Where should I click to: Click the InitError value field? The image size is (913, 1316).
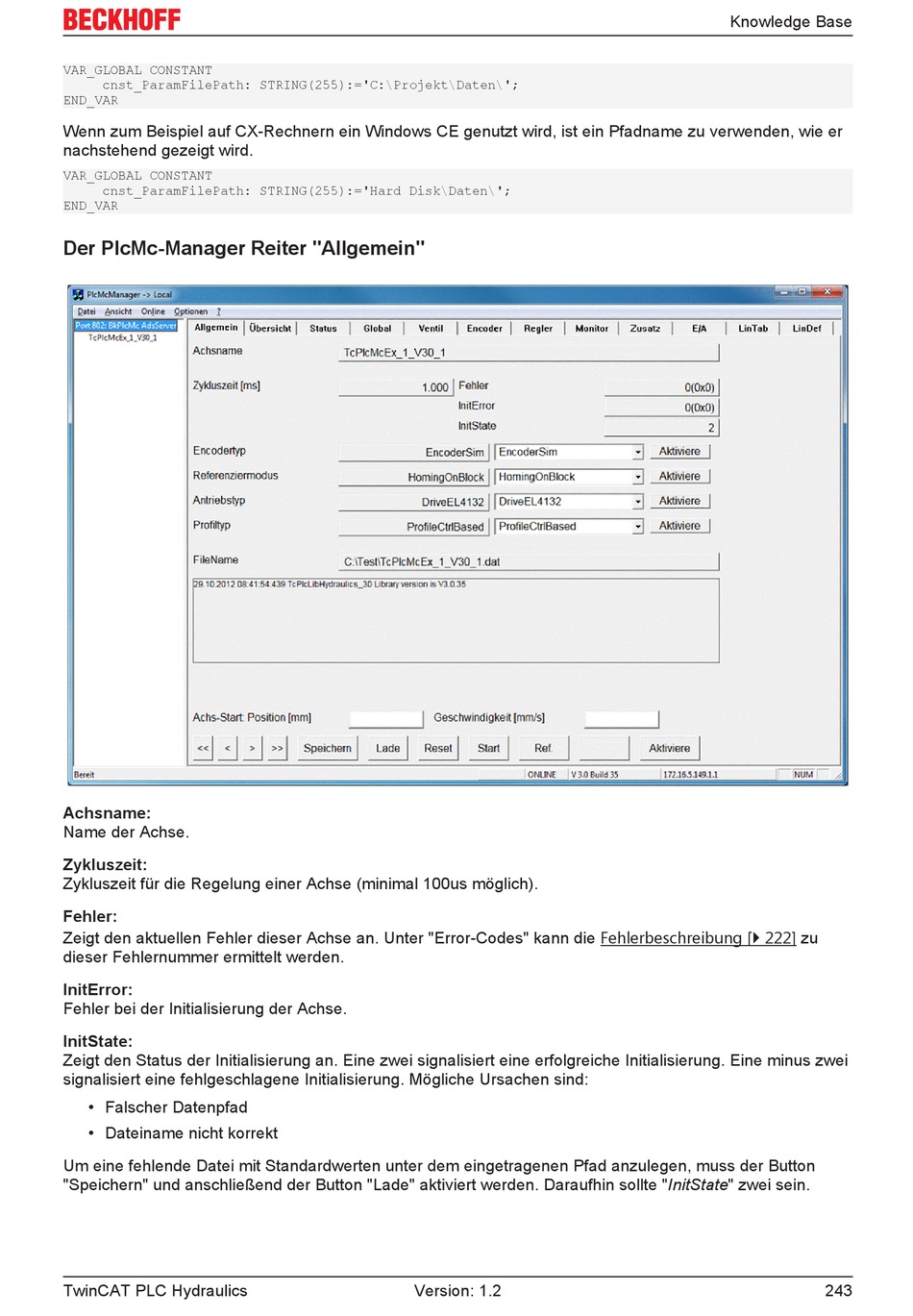pyautogui.click(x=661, y=408)
